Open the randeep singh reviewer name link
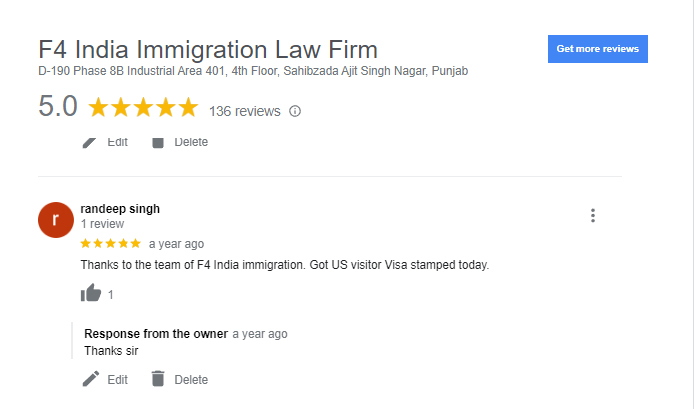This screenshot has width=694, height=409. 120,209
